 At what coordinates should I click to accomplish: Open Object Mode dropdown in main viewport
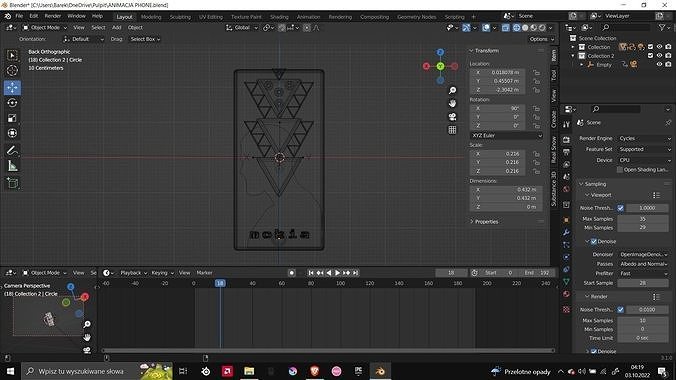[45, 27]
